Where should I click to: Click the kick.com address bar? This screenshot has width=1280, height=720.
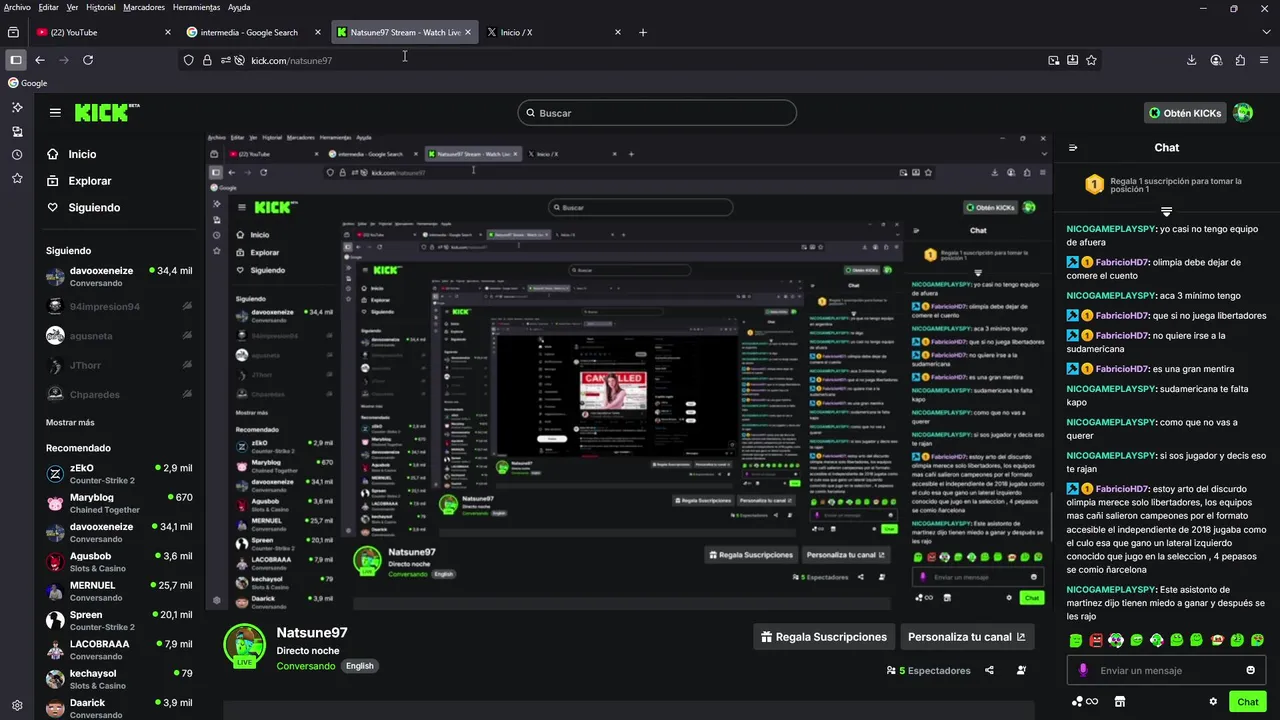(x=640, y=60)
